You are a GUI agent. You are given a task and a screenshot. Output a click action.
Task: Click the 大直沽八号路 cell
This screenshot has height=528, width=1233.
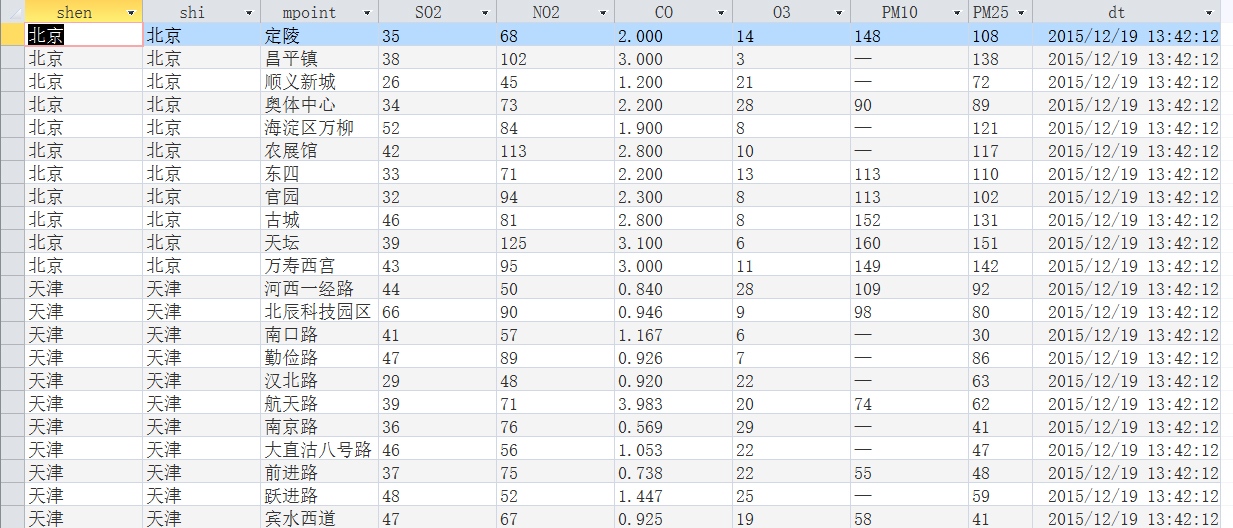[318, 450]
